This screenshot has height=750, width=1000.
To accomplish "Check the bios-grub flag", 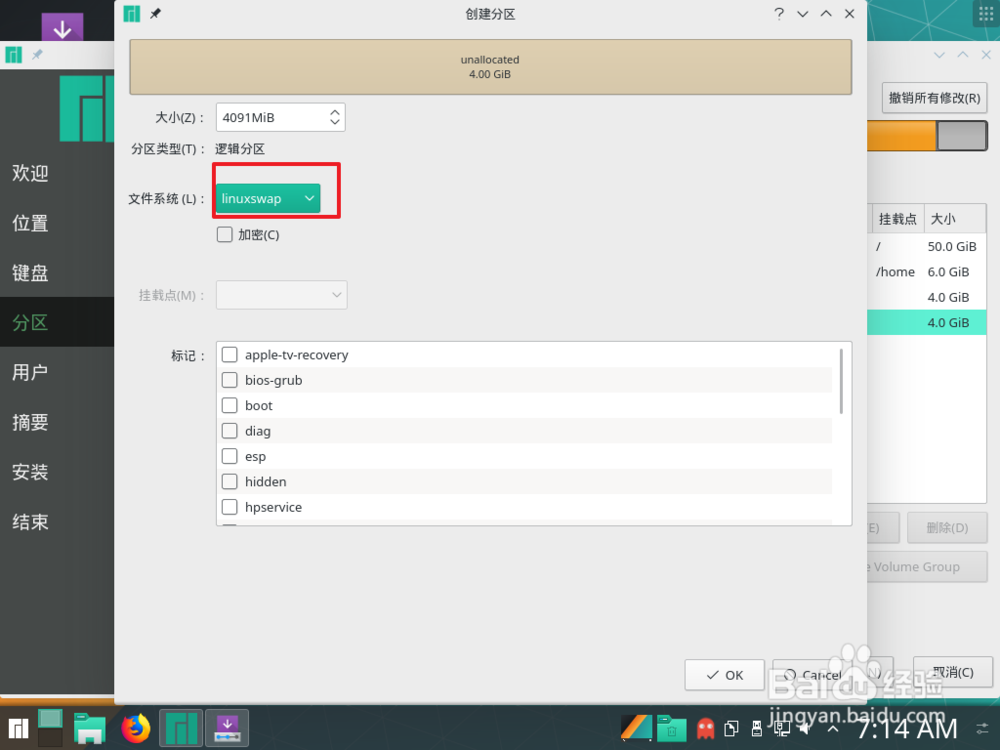I will (x=230, y=380).
